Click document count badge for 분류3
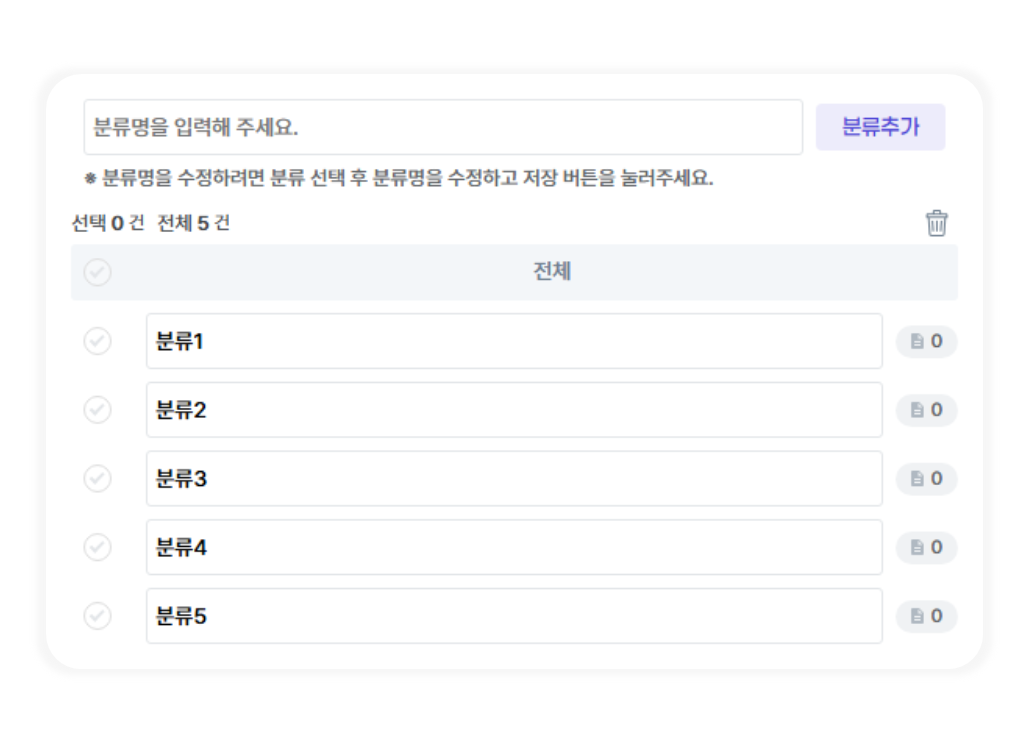 (x=926, y=479)
